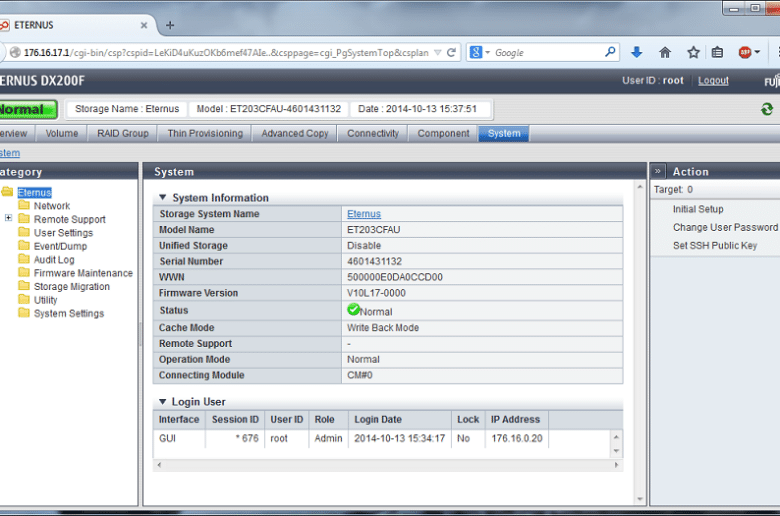Click the green ETERNUS refresh icon

767,109
